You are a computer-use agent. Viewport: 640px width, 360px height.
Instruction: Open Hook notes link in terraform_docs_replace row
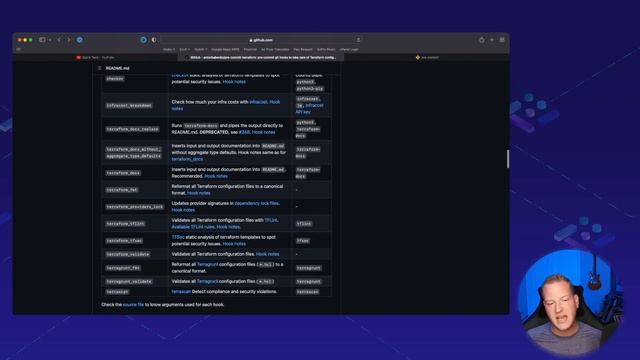pyautogui.click(x=263, y=132)
